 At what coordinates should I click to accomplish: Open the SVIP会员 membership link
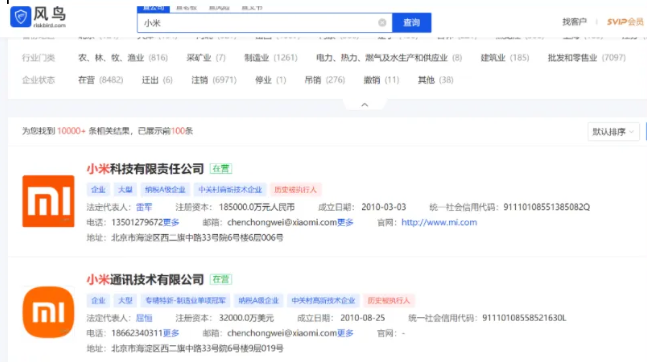click(625, 21)
